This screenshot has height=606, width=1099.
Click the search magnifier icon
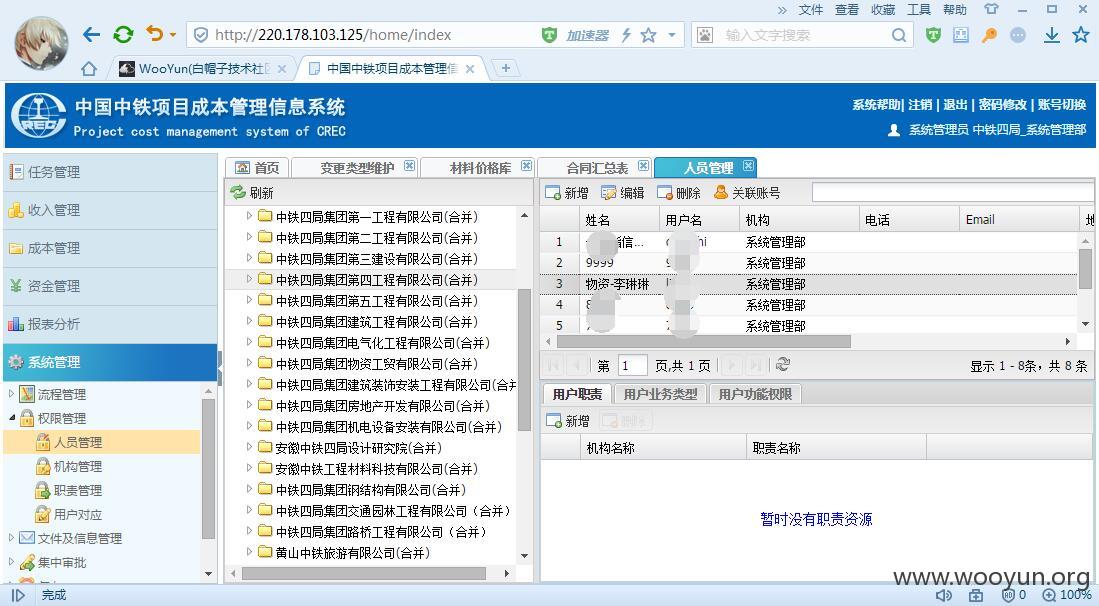(899, 35)
